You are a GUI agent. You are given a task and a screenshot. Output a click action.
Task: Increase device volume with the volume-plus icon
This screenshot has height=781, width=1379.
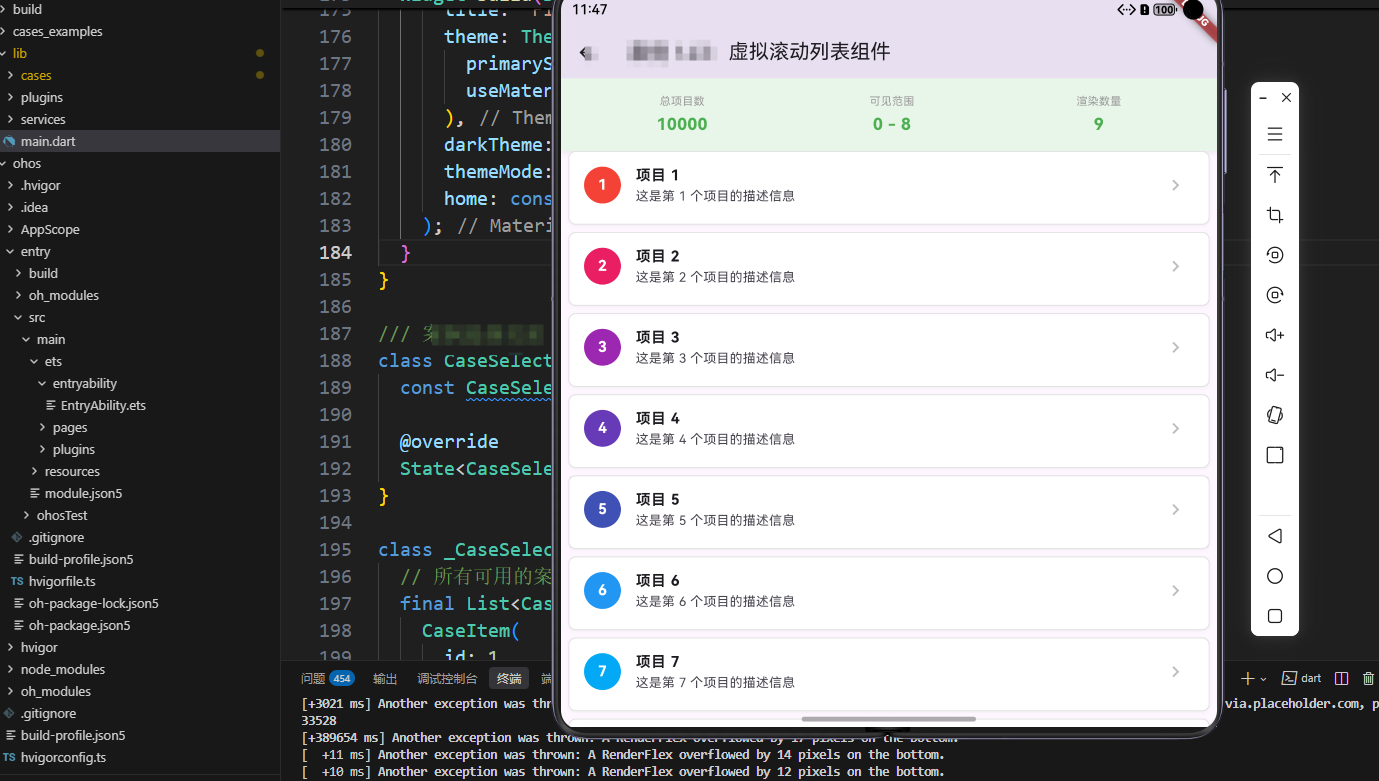pos(1274,334)
